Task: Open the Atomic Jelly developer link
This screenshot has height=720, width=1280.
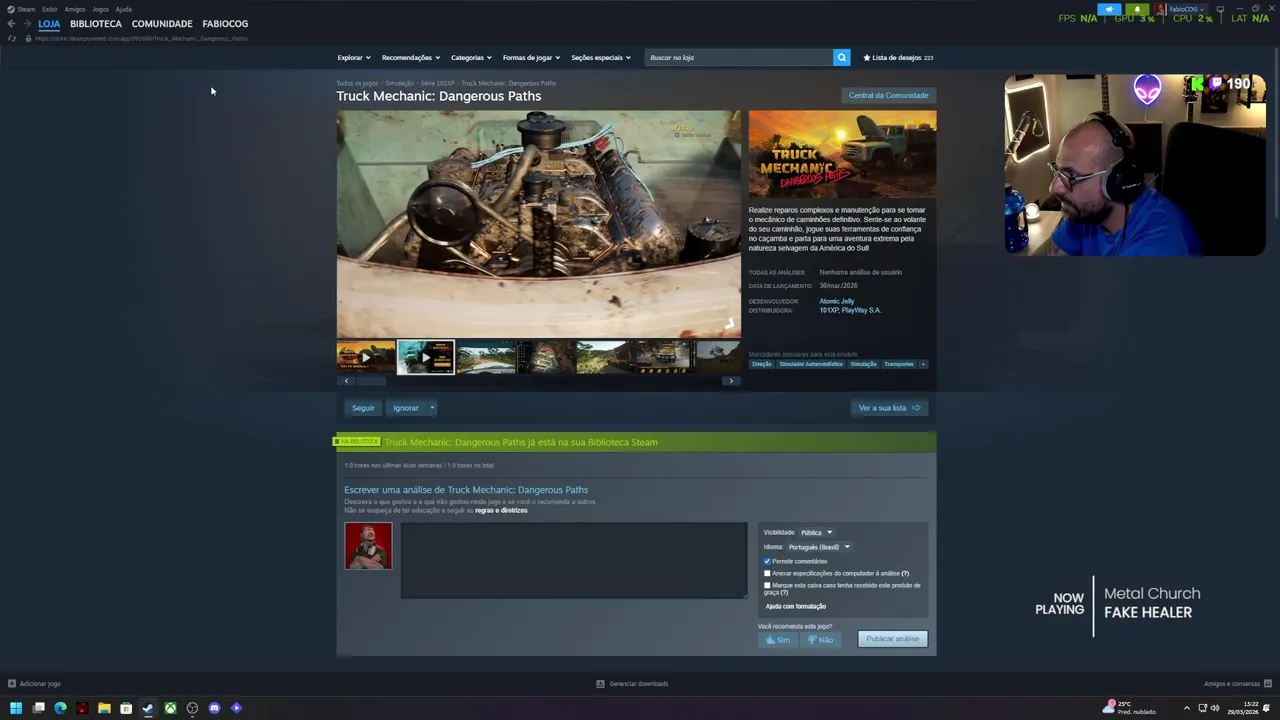Action: click(837, 301)
